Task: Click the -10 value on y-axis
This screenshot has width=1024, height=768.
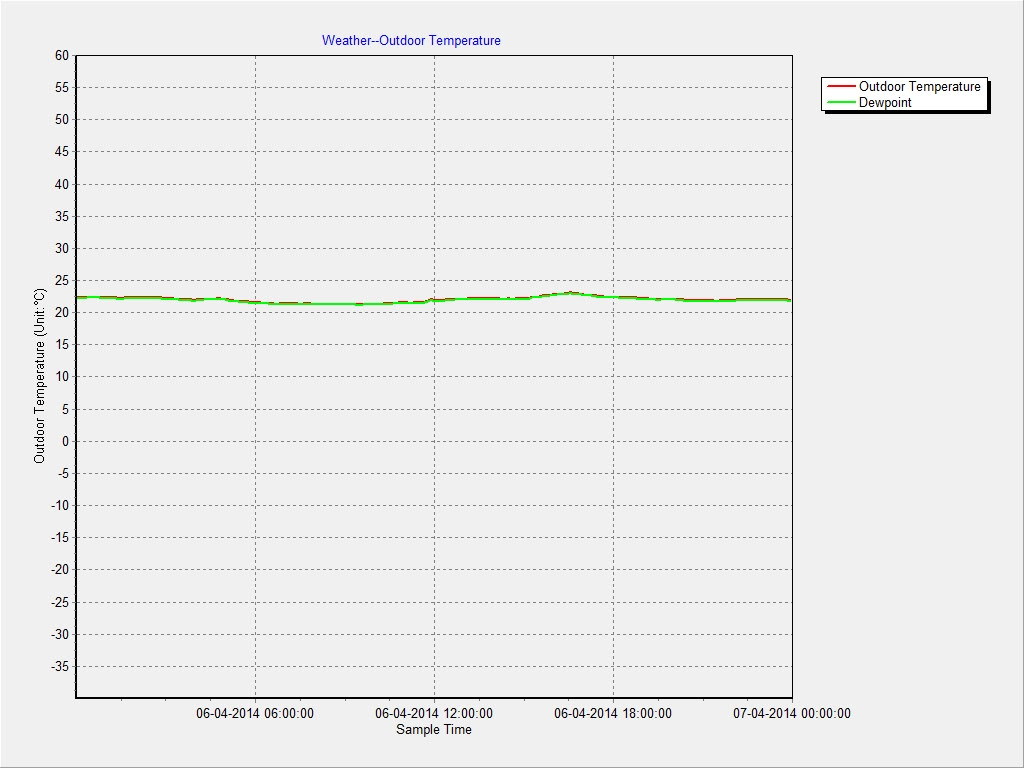Action: click(x=59, y=505)
